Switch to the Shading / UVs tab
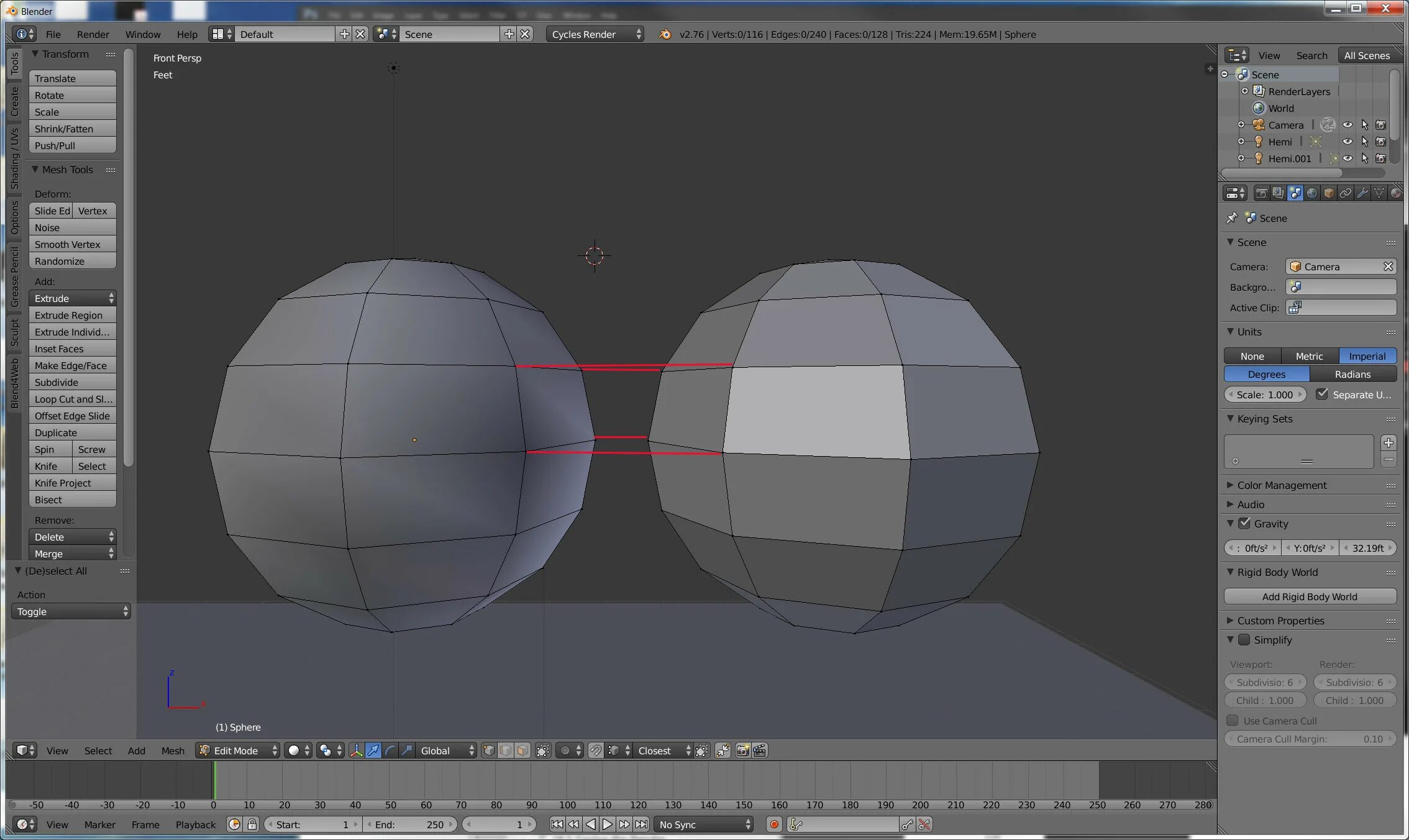This screenshot has width=1409, height=840. click(x=14, y=158)
